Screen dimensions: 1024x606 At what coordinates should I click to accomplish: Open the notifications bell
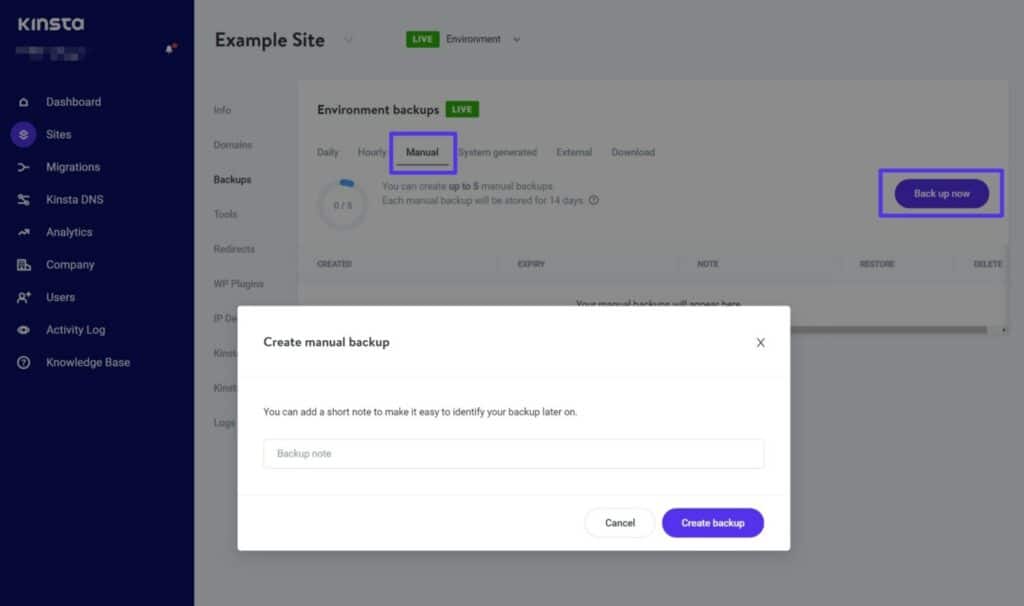pyautogui.click(x=170, y=49)
